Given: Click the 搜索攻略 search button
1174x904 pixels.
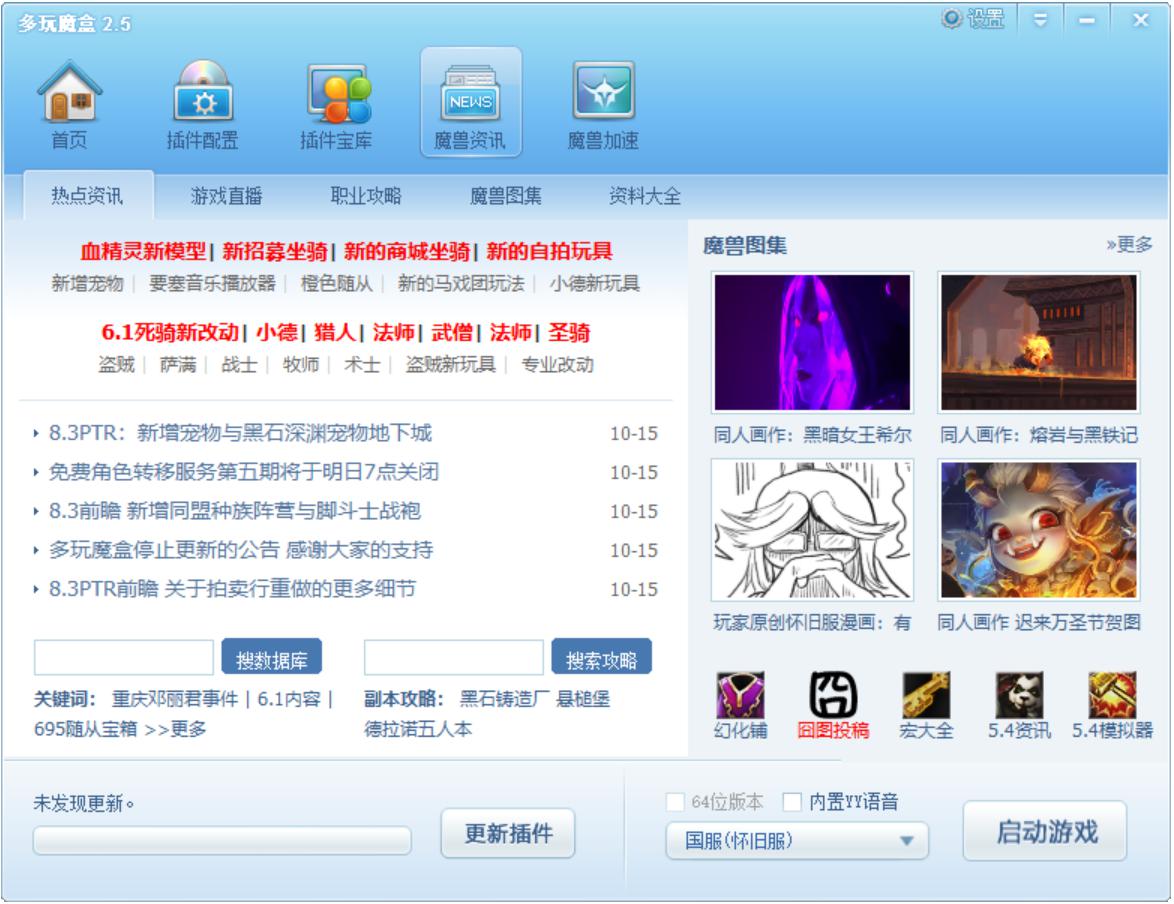Looking at the screenshot, I should click(x=601, y=657).
